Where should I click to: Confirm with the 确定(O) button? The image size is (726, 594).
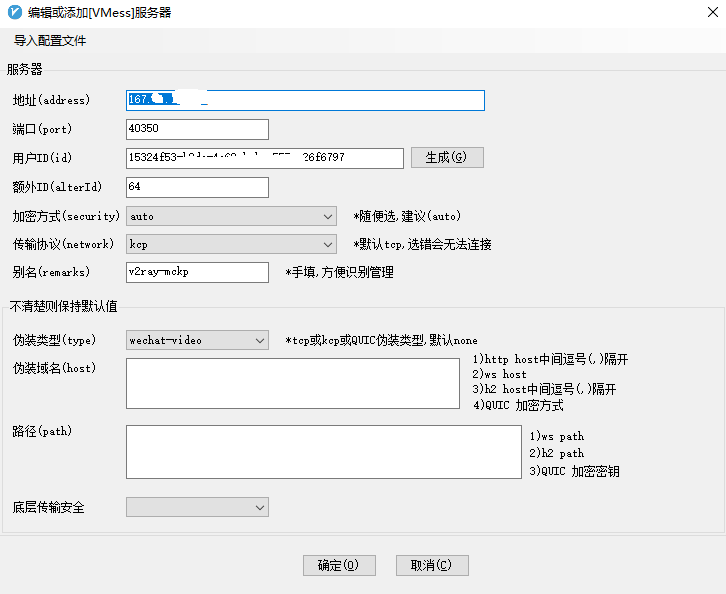[x=339, y=565]
